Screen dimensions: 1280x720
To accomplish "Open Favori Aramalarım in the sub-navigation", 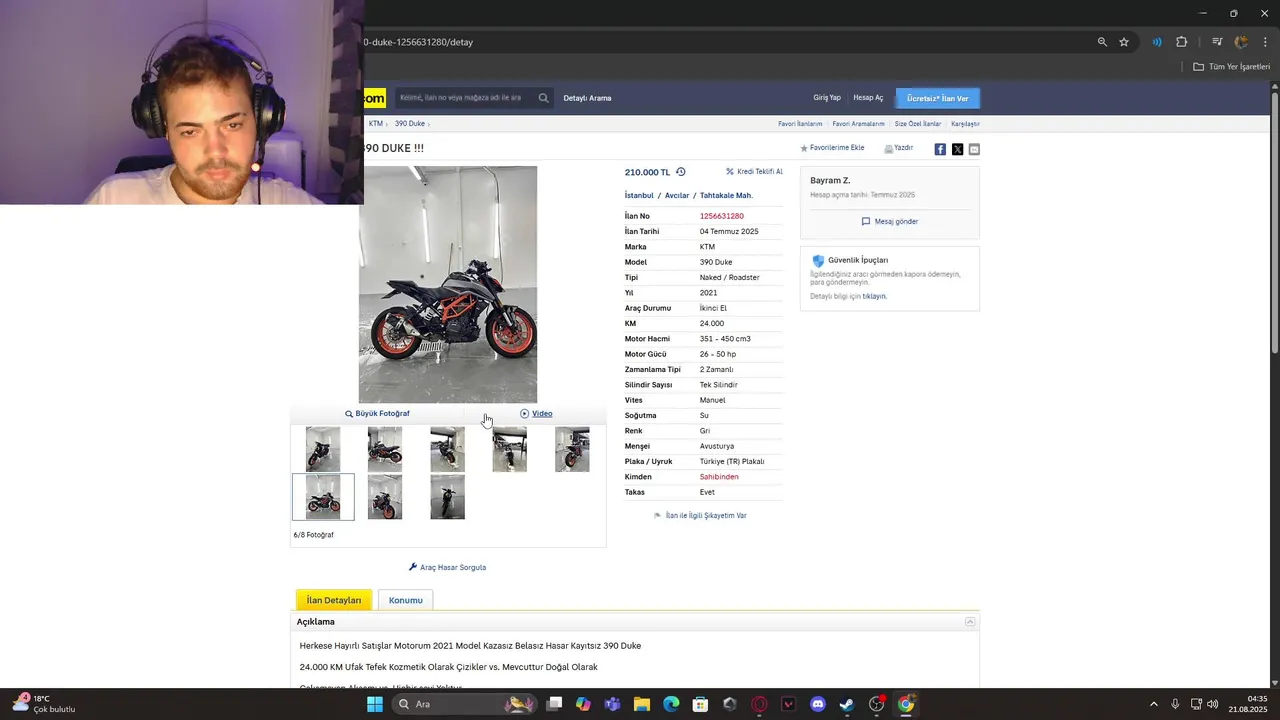I will click(858, 124).
